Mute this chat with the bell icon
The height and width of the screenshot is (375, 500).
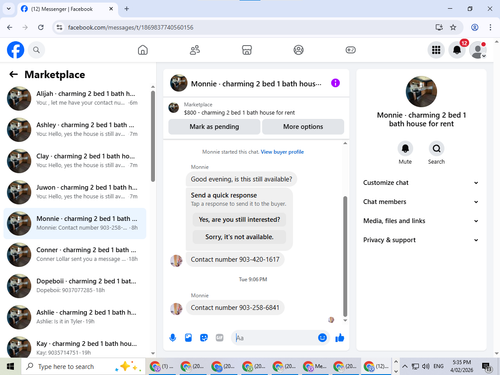(405, 148)
